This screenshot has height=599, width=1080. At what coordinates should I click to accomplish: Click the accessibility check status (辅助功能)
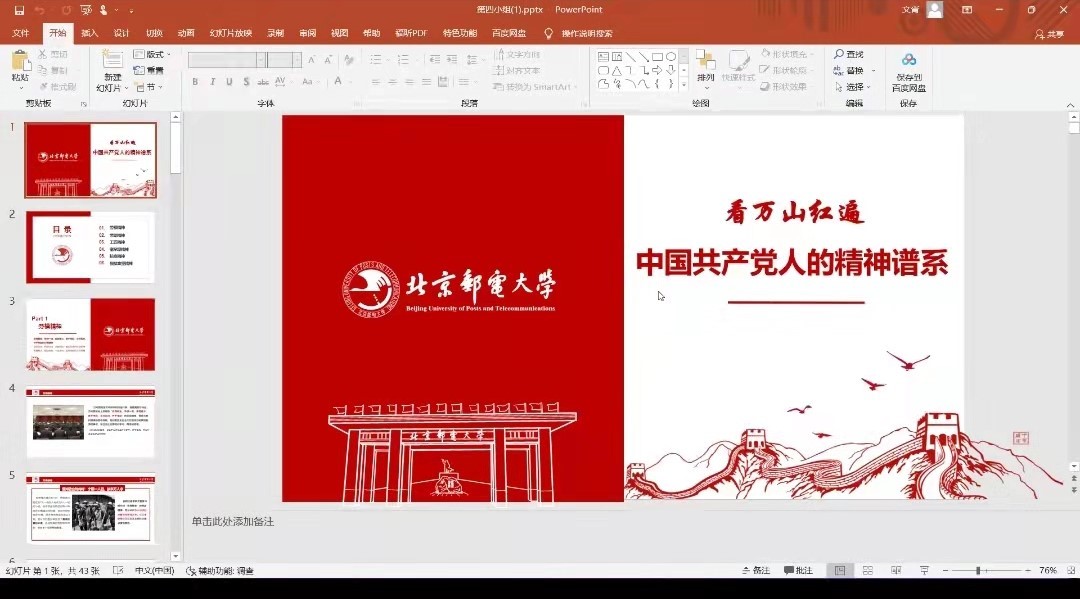coord(220,571)
